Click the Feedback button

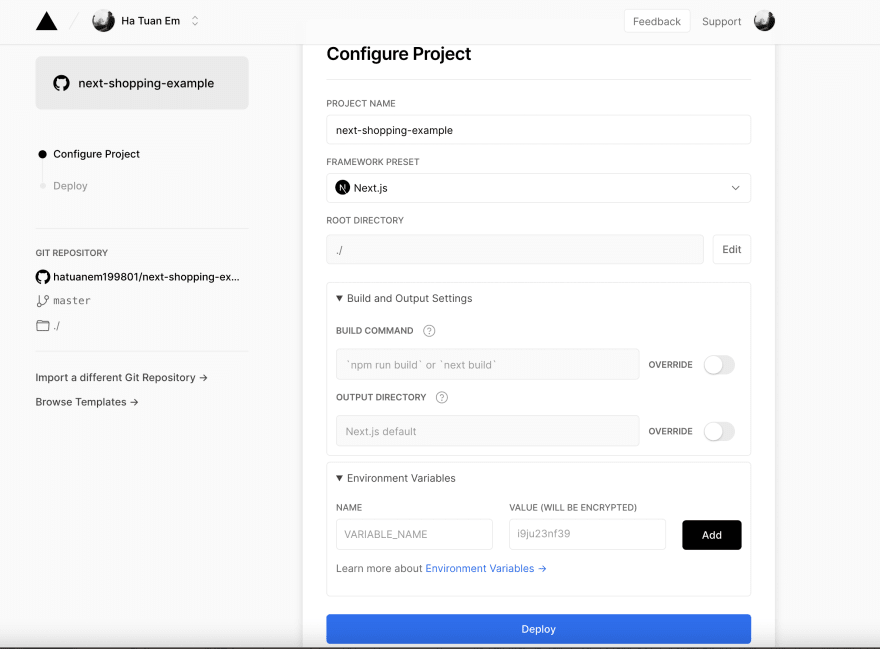(x=657, y=21)
